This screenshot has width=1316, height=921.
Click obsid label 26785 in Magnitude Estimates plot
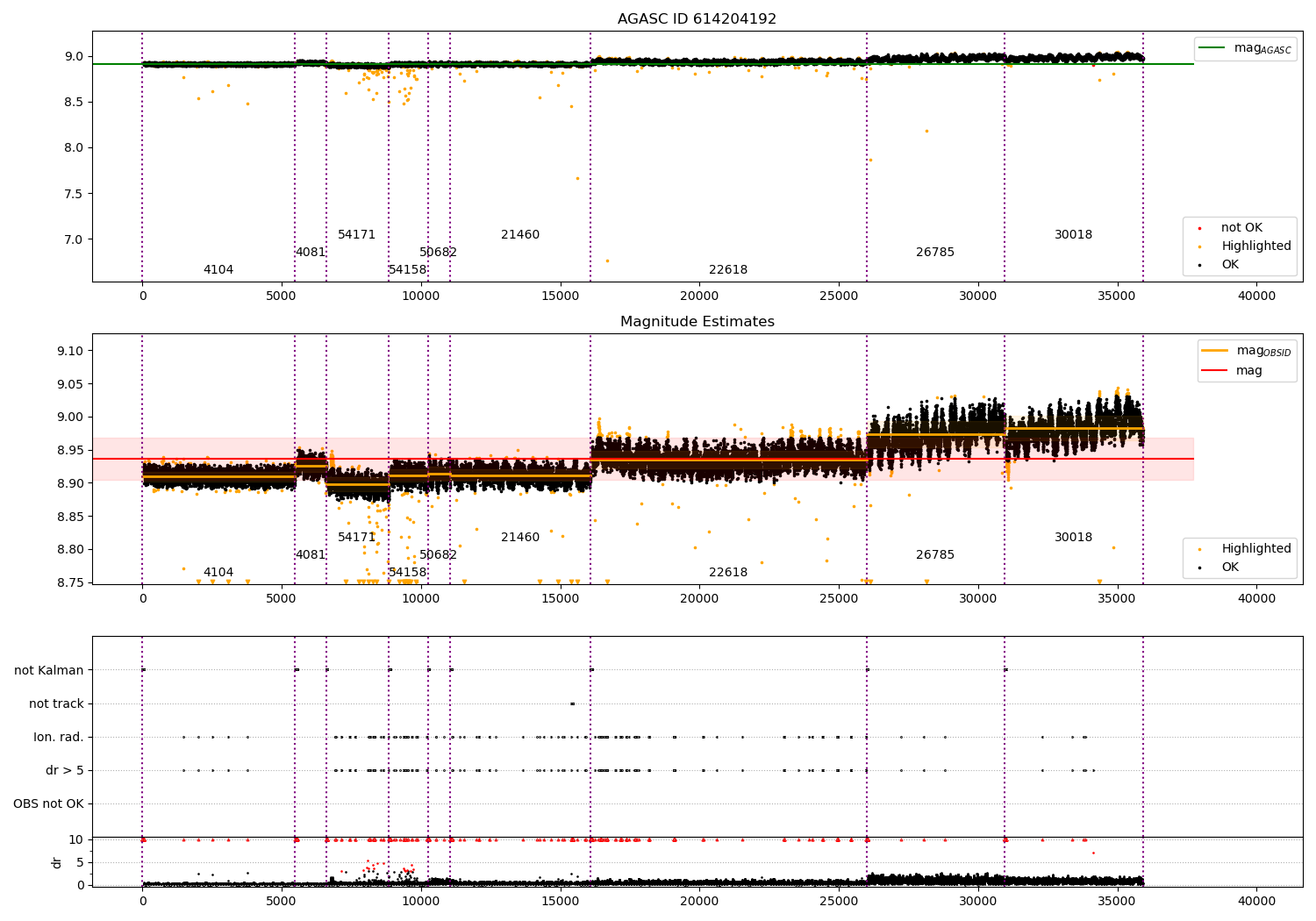click(935, 555)
